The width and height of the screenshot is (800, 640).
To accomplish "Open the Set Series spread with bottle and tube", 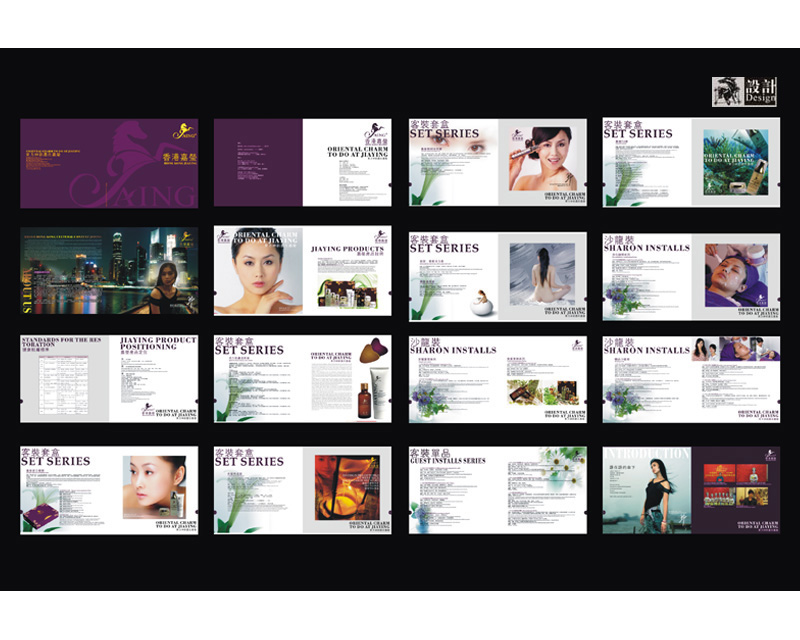I will coord(303,379).
